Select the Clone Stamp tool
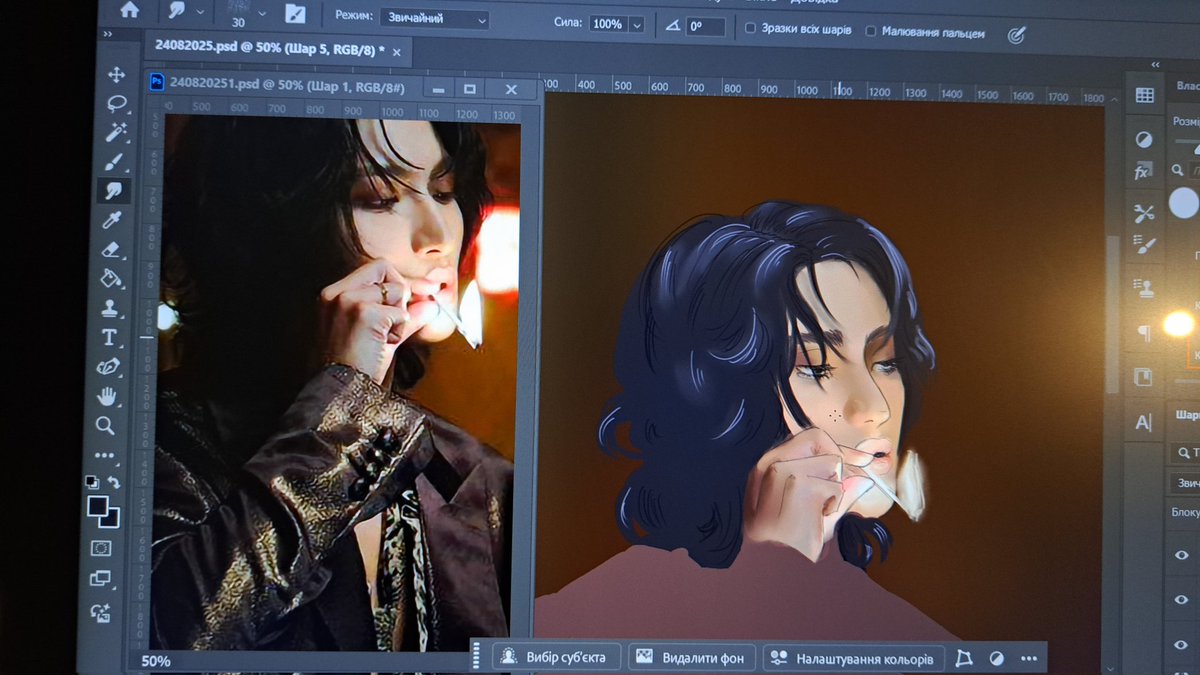The height and width of the screenshot is (675, 1200). click(110, 308)
